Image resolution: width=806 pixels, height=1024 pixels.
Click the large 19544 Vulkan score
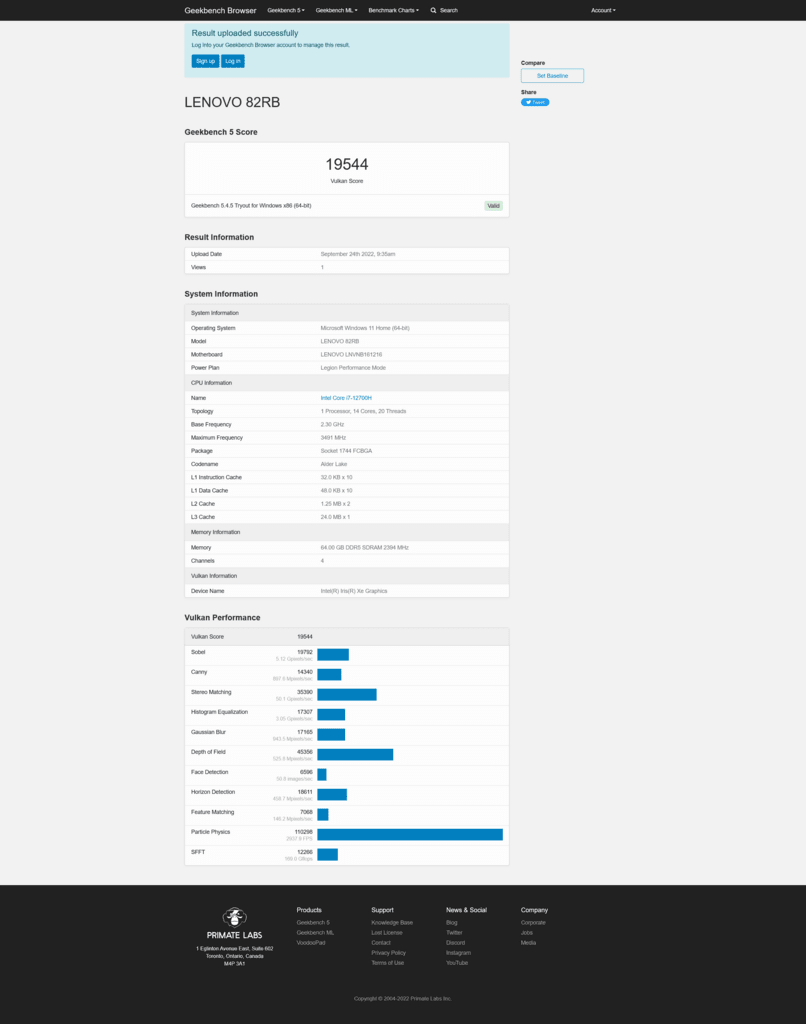tap(347, 165)
